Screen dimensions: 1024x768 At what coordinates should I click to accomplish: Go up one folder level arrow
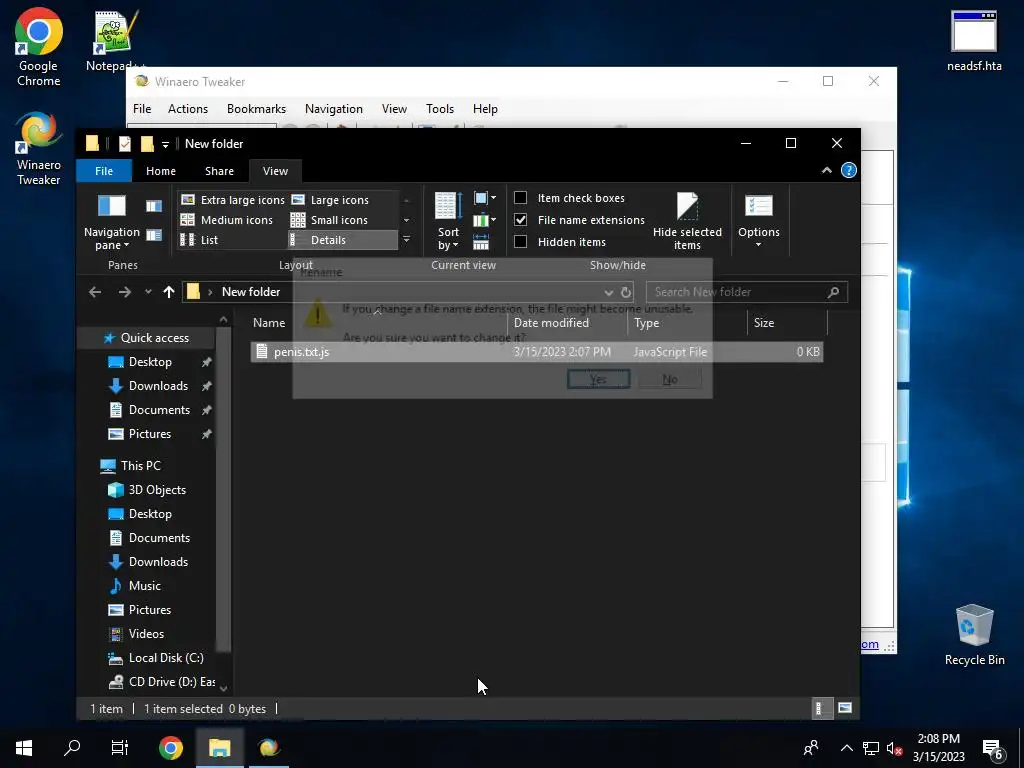168,292
